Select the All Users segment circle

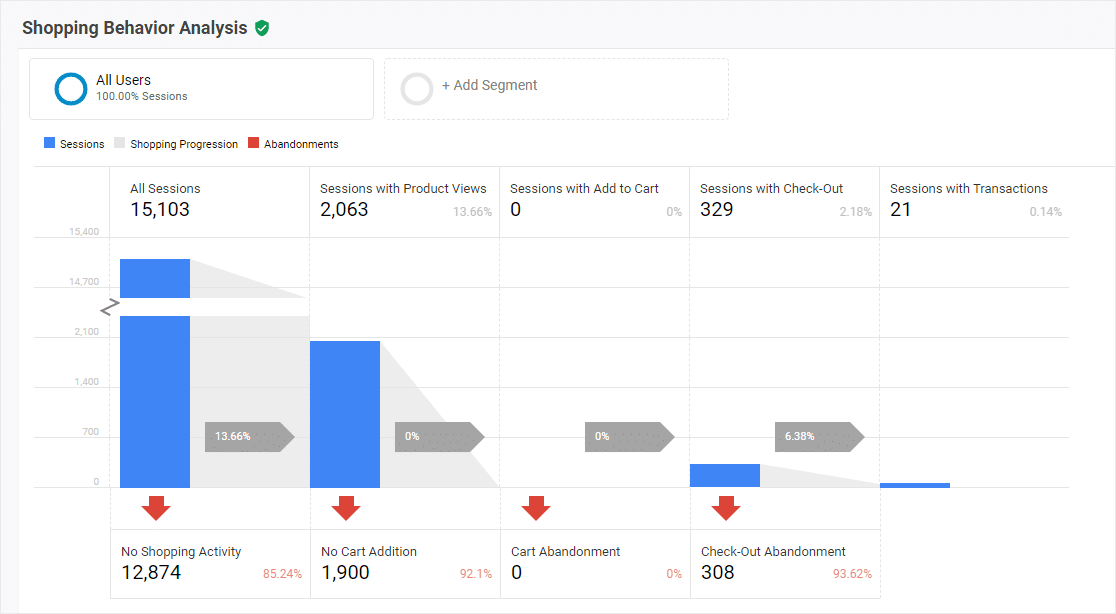pyautogui.click(x=70, y=89)
